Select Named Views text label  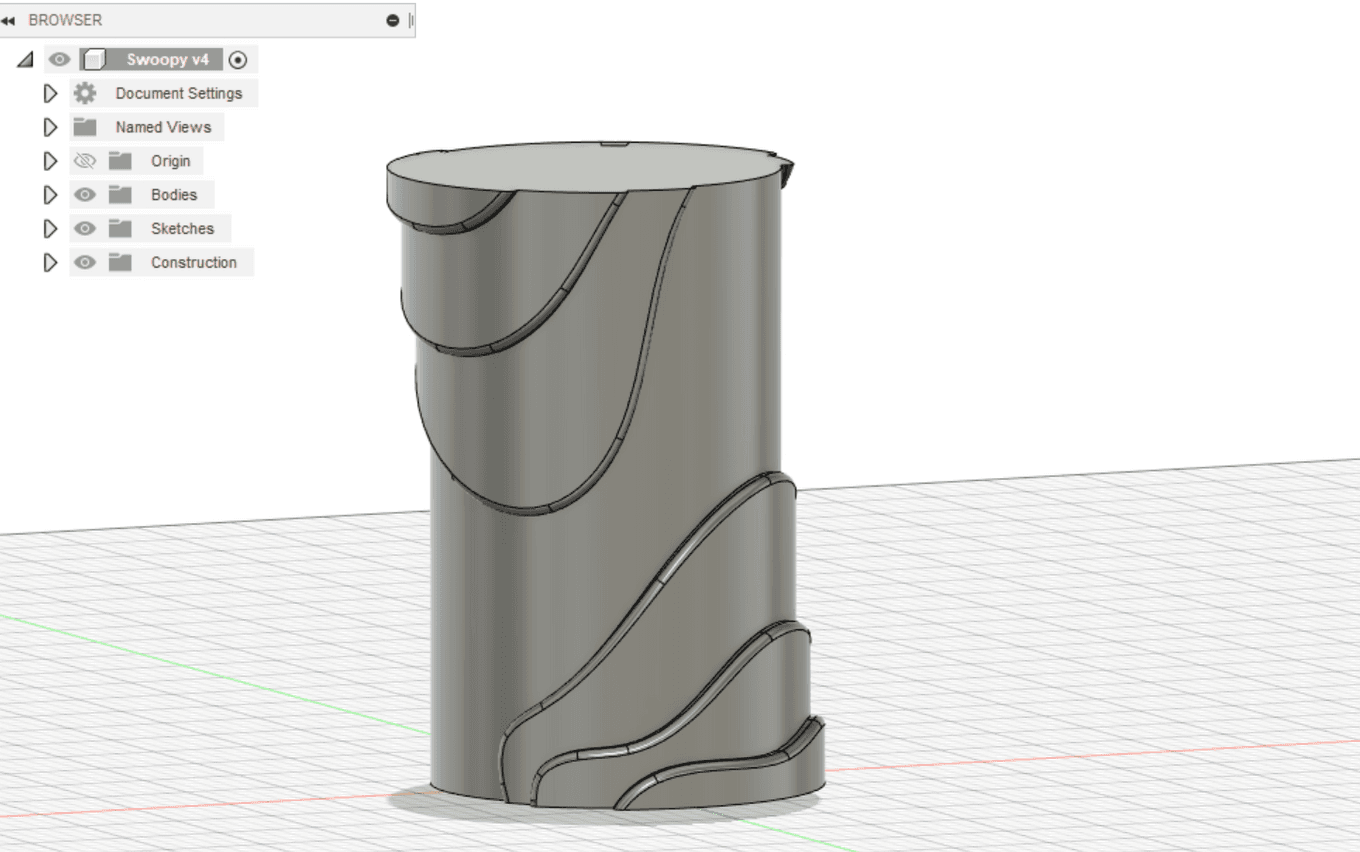(163, 127)
